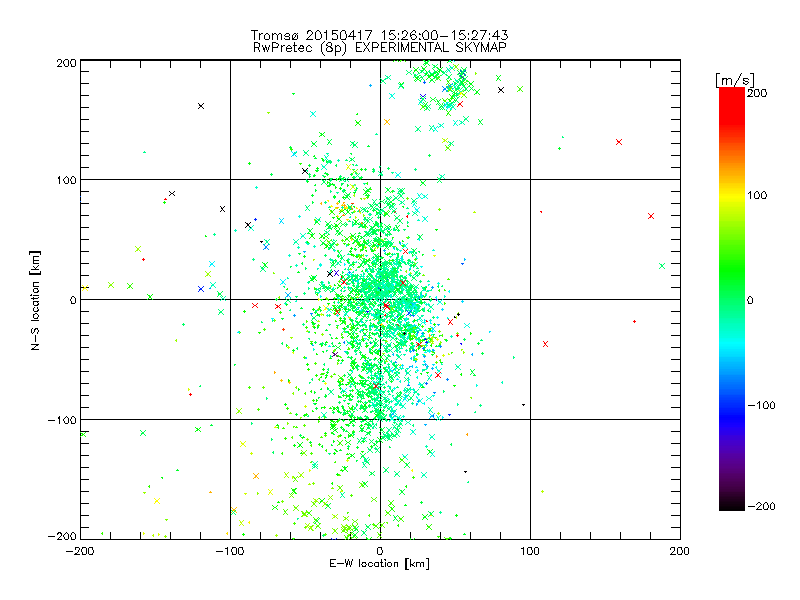Click the N-S axis tick label "100"
The width and height of the screenshot is (800, 600).
tap(66, 180)
